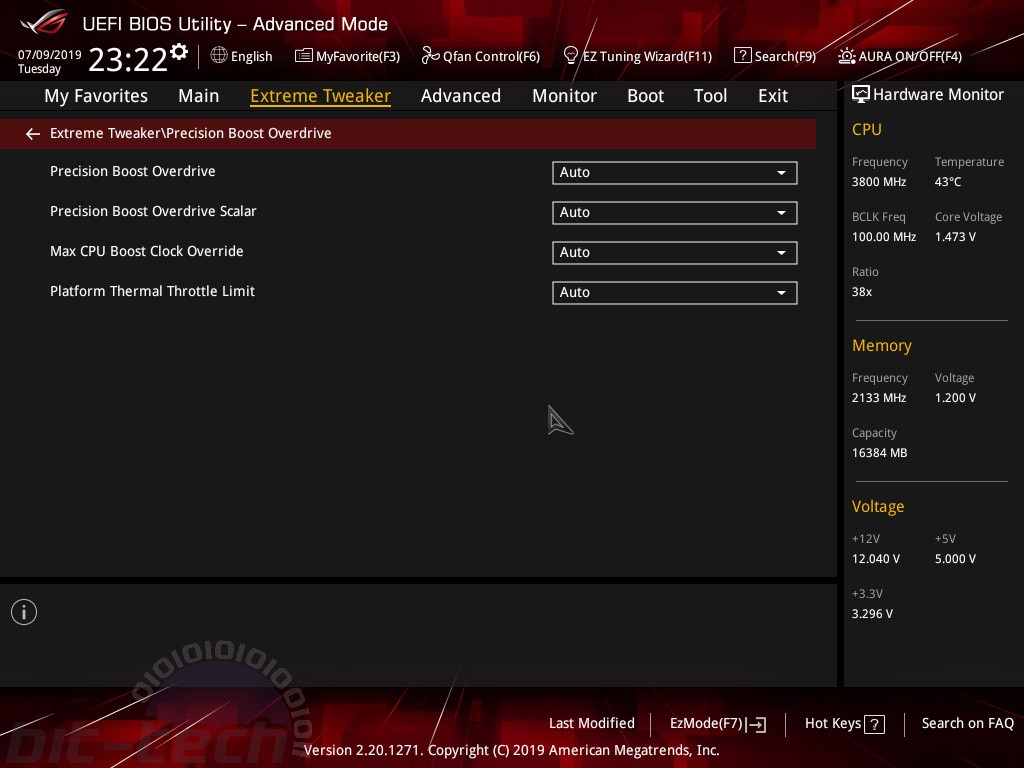Go to the Exit tab
The width and height of the screenshot is (1024, 768).
[x=773, y=96]
